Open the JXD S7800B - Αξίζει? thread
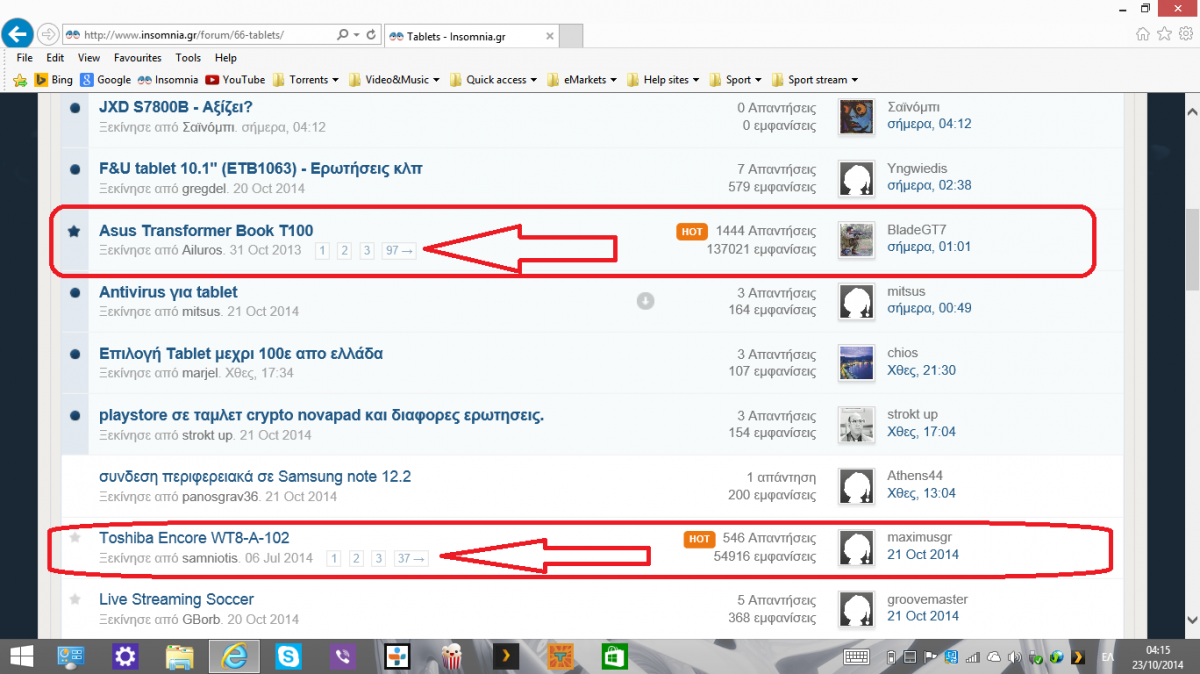This screenshot has width=1200, height=674. [x=175, y=107]
